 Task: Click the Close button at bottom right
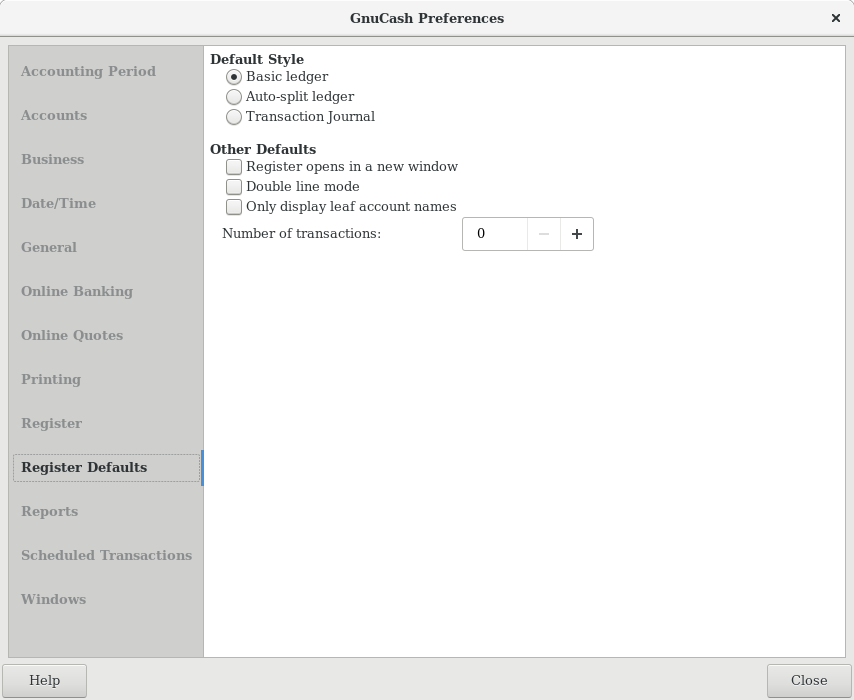click(x=809, y=680)
